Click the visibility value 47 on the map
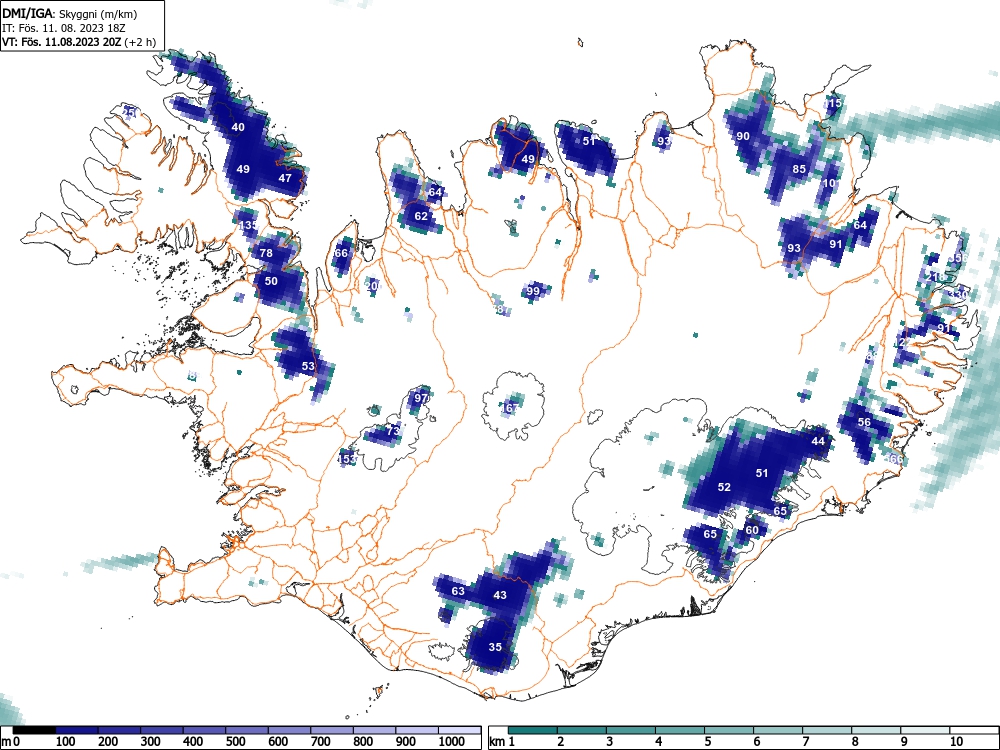 point(285,178)
